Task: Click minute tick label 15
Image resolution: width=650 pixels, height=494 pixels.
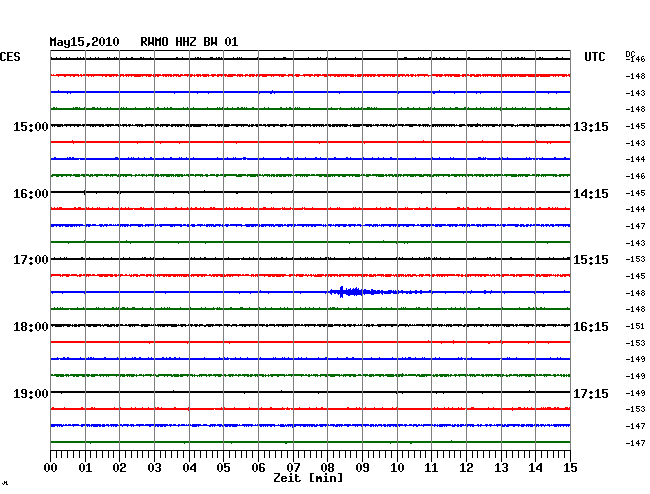Action: [x=570, y=468]
